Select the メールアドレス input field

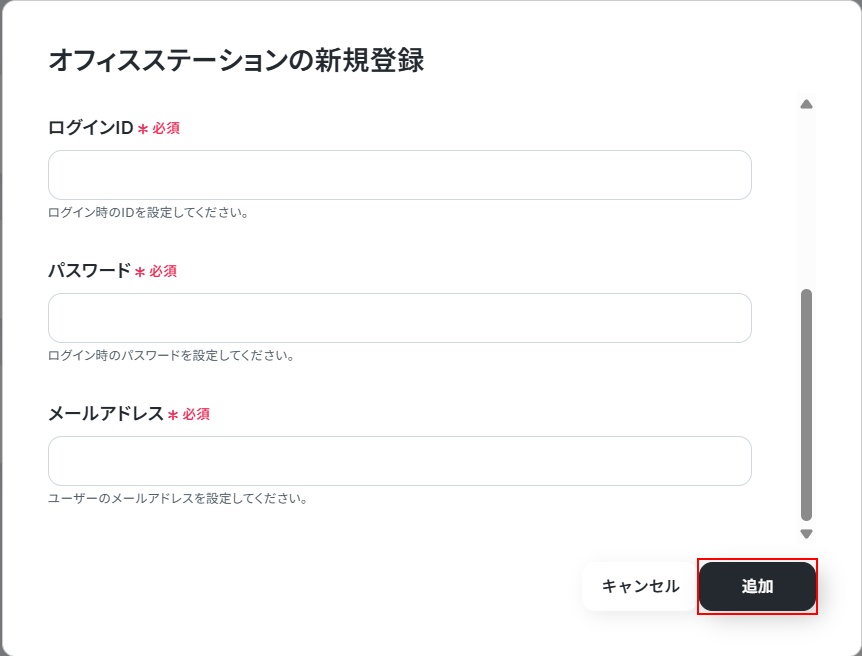[x=400, y=461]
